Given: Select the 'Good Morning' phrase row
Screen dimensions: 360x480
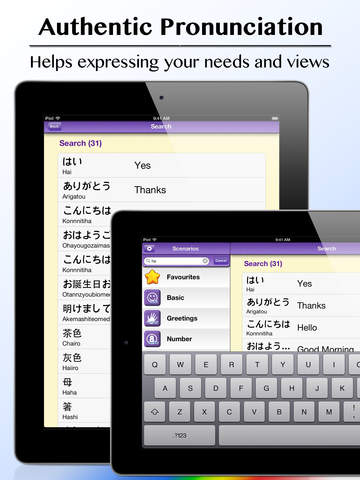Looking at the screenshot, I should tap(302, 345).
